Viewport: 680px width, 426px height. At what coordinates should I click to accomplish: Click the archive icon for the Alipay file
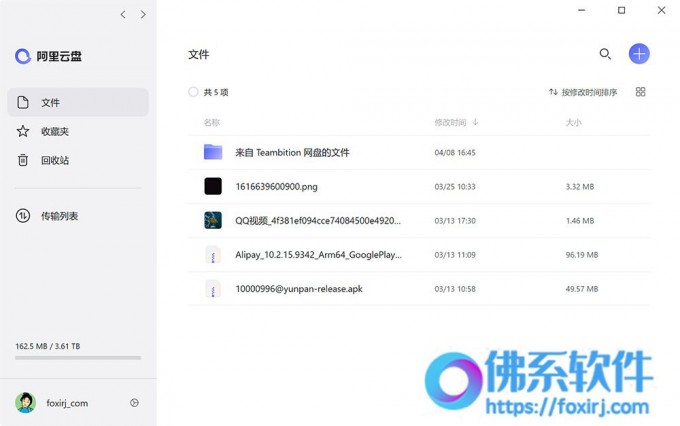pyautogui.click(x=213, y=255)
